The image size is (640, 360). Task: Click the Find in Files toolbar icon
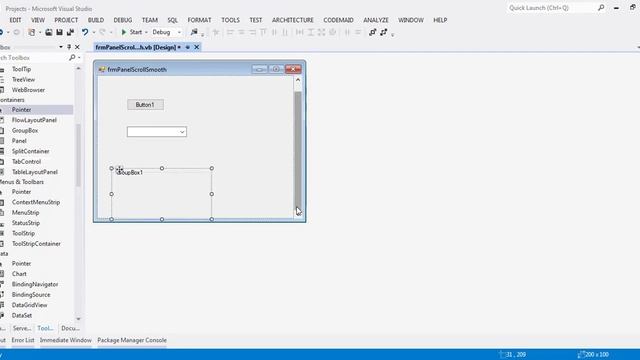194,32
